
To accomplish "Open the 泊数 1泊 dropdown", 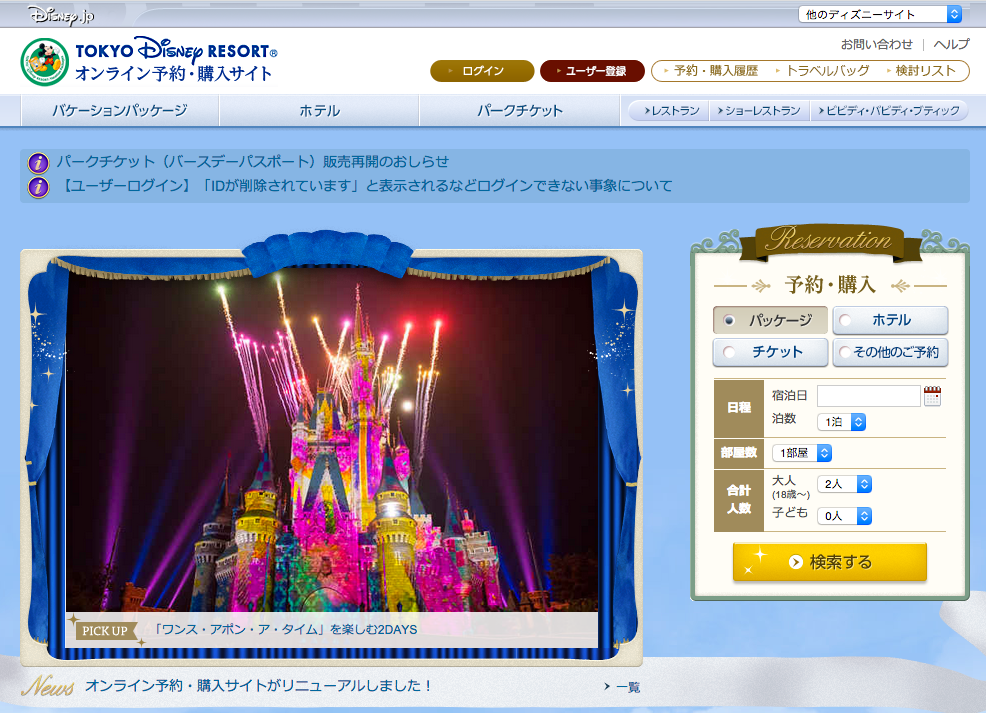I will (841, 422).
